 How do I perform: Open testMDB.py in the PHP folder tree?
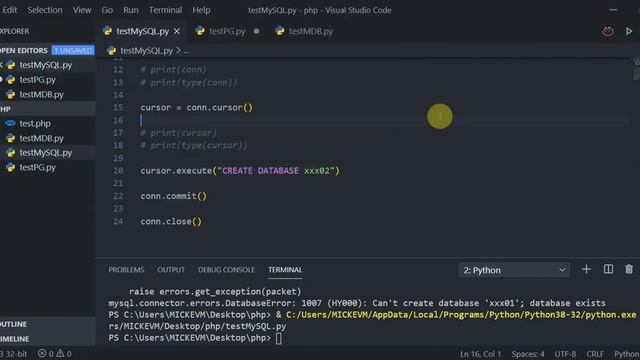pyautogui.click(x=42, y=138)
